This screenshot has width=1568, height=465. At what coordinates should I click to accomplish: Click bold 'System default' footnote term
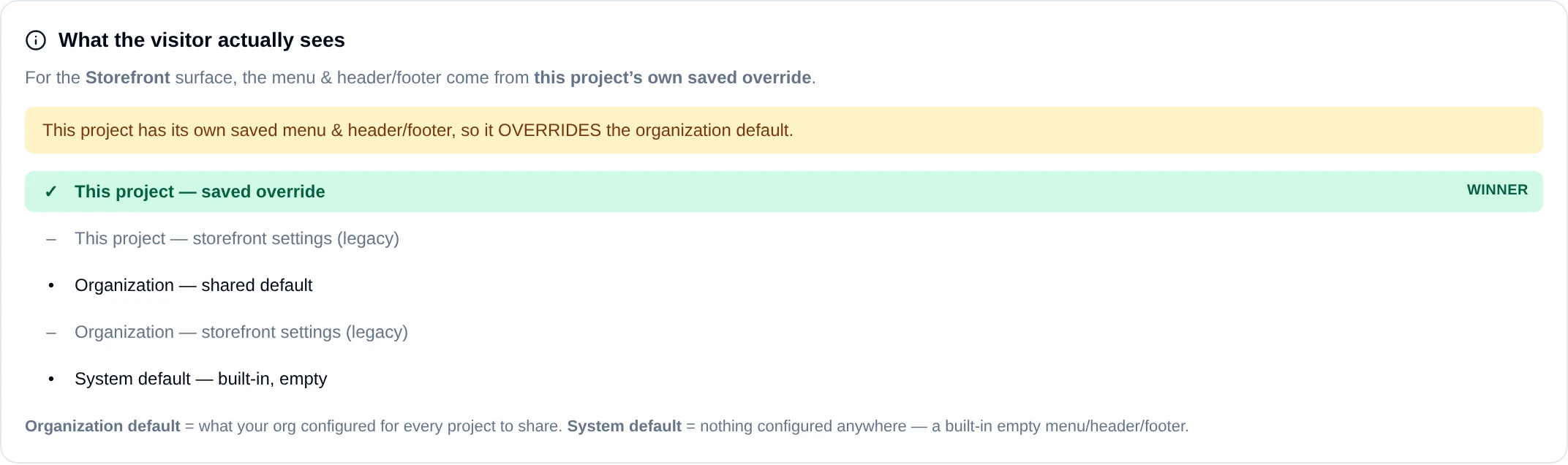[x=625, y=426]
